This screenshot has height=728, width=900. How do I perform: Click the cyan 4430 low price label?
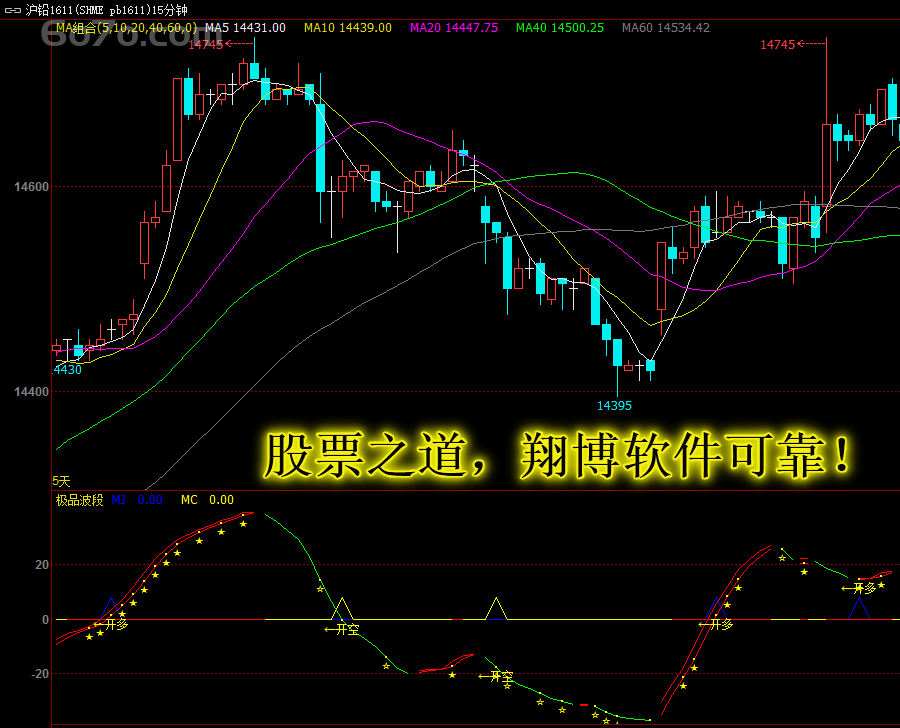[x=68, y=370]
